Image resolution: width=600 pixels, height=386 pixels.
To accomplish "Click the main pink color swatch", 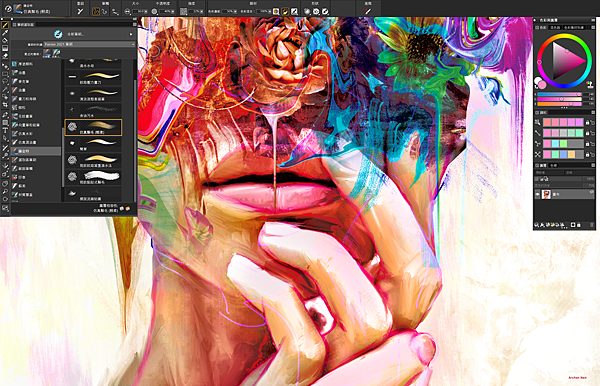I will [x=542, y=85].
